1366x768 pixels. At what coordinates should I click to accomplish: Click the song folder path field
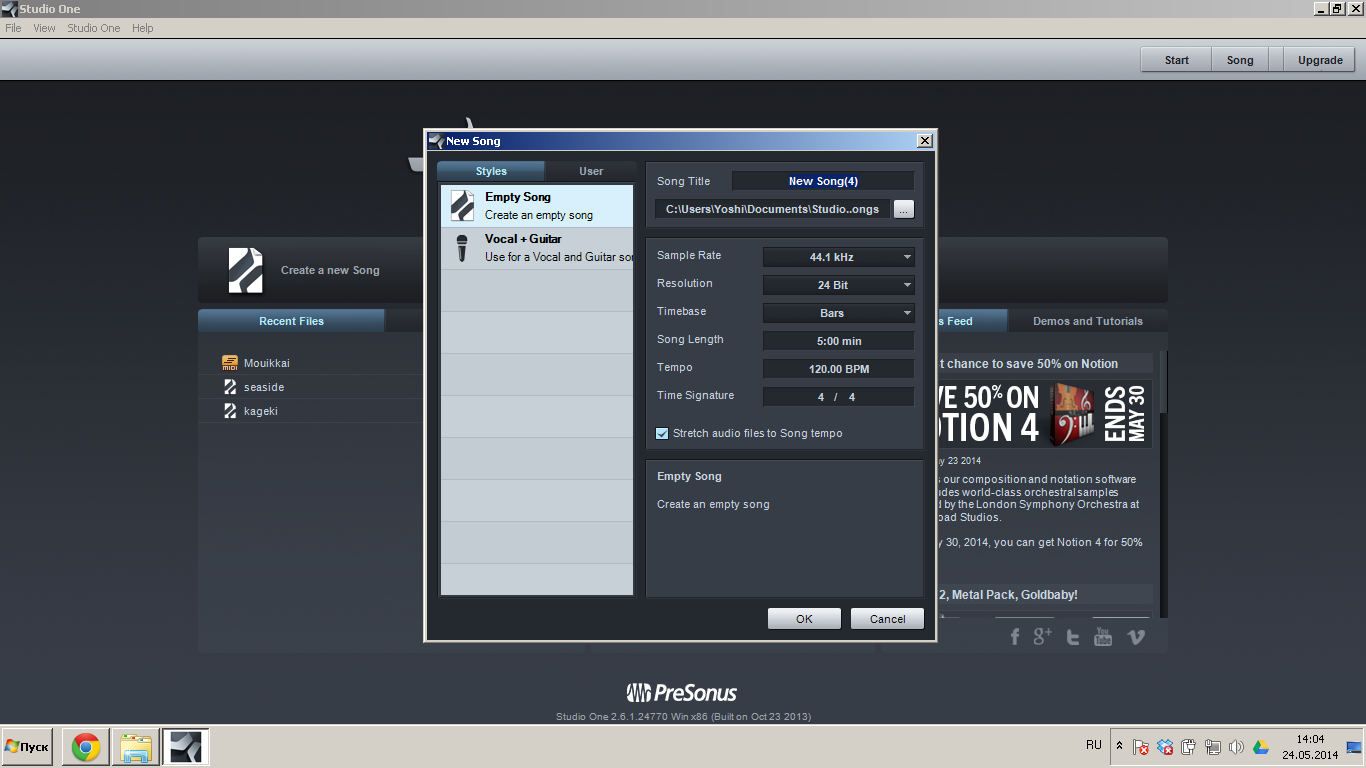[x=773, y=209]
